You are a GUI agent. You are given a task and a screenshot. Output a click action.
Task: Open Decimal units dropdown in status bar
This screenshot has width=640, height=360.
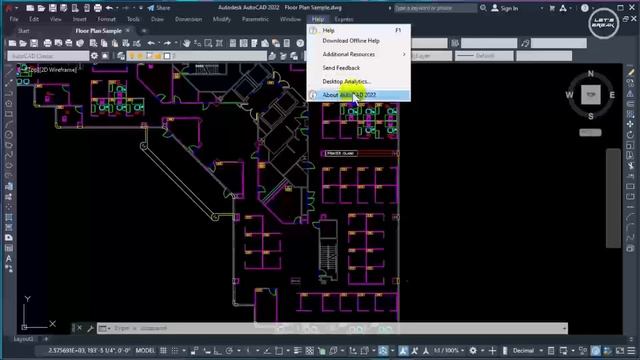click(527, 351)
